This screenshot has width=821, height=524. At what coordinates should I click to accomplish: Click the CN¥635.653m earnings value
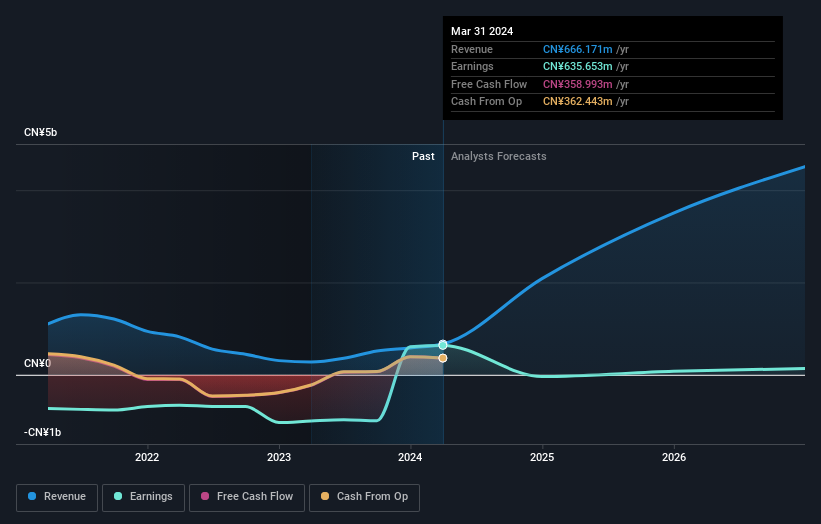tap(578, 66)
